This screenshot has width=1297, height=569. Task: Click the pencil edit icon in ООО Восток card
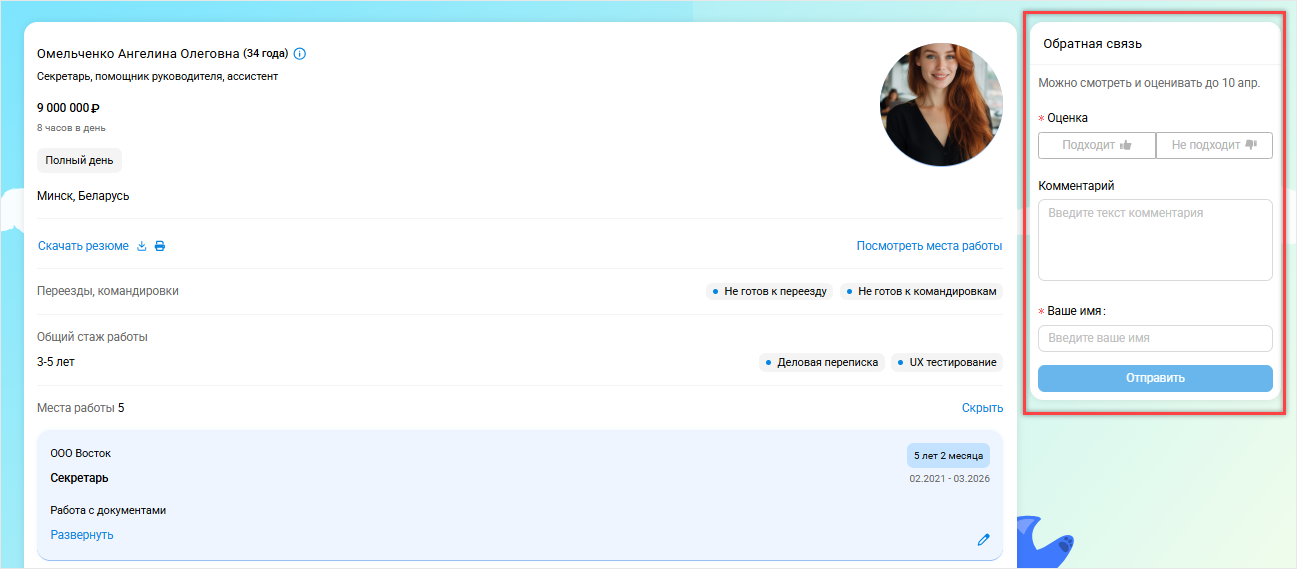[983, 539]
